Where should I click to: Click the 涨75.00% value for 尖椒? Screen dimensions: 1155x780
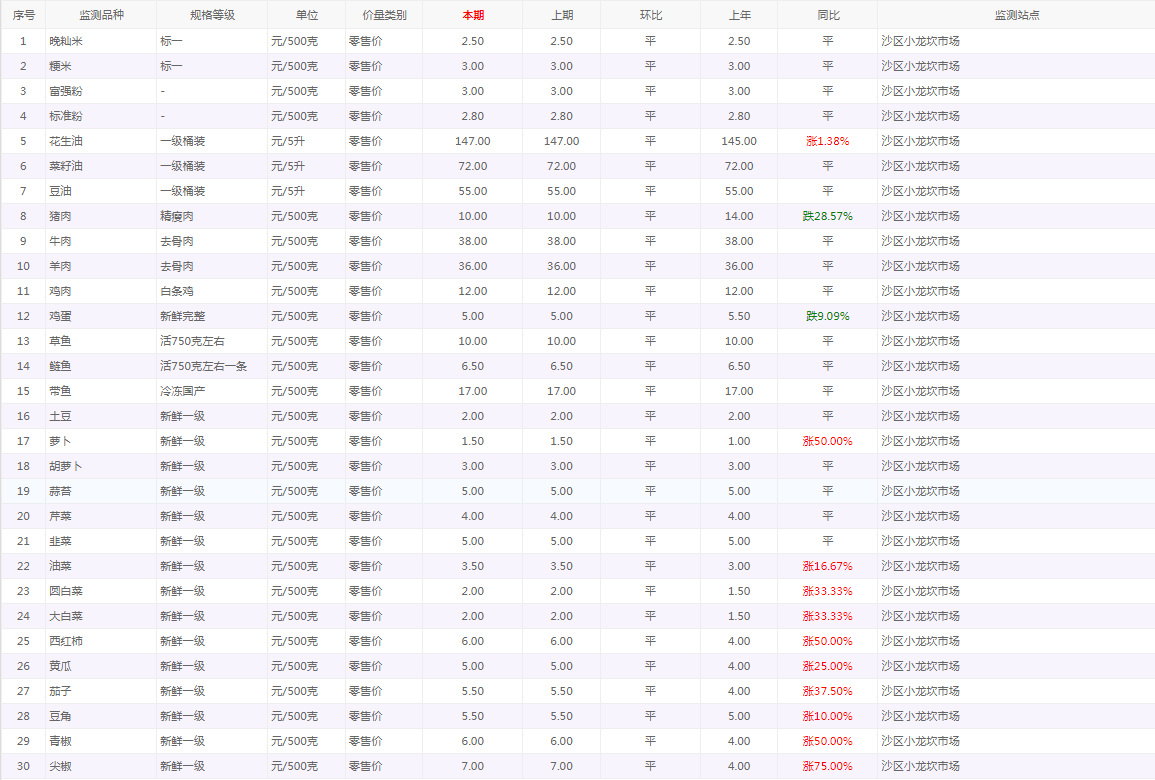(x=827, y=766)
